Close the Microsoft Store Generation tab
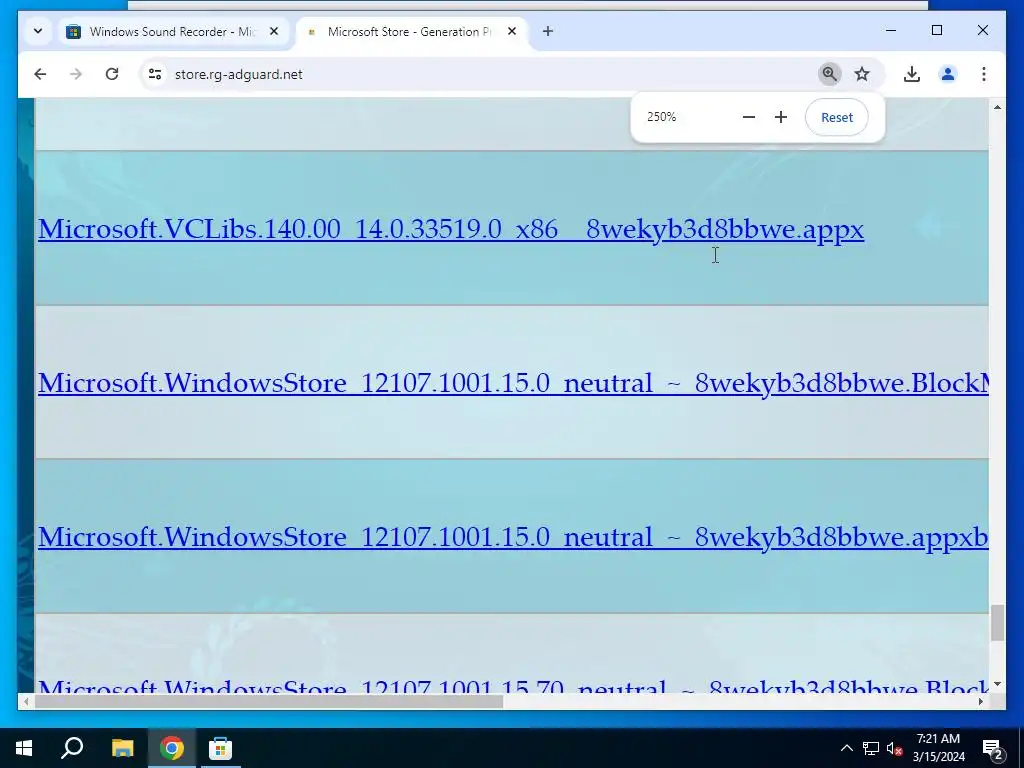This screenshot has width=1024, height=768. (512, 31)
